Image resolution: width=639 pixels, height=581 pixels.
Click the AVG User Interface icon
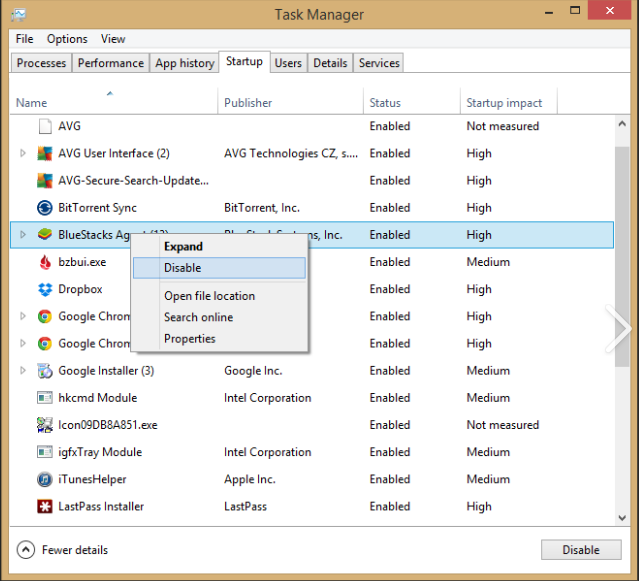tap(44, 154)
